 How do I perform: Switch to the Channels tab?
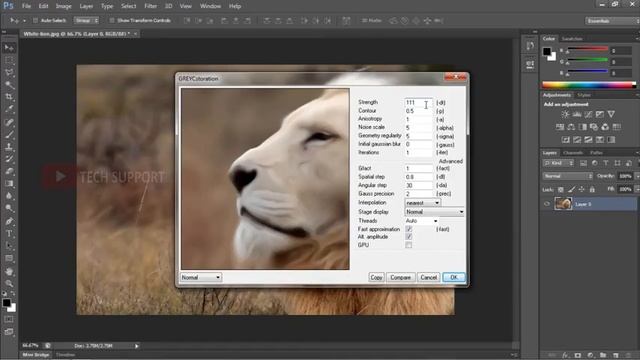(573, 153)
